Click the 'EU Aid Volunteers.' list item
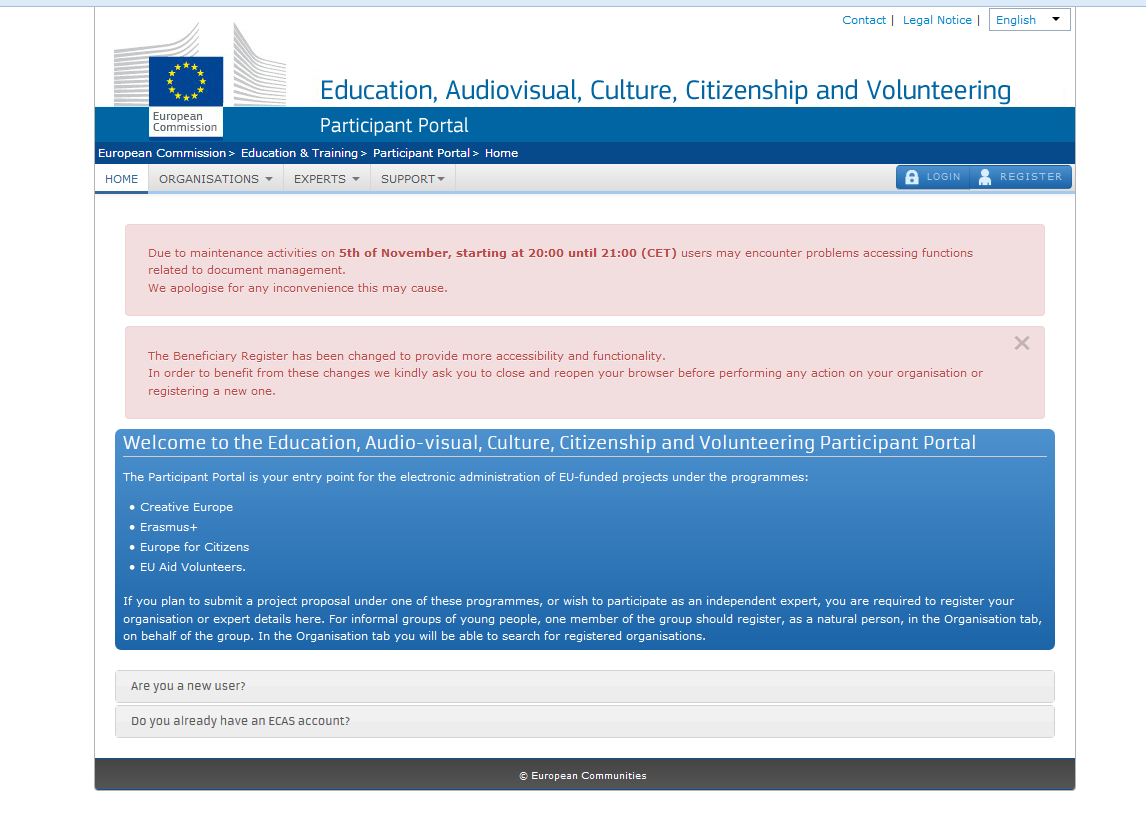Screen dimensions: 1146x823 [x=193, y=567]
